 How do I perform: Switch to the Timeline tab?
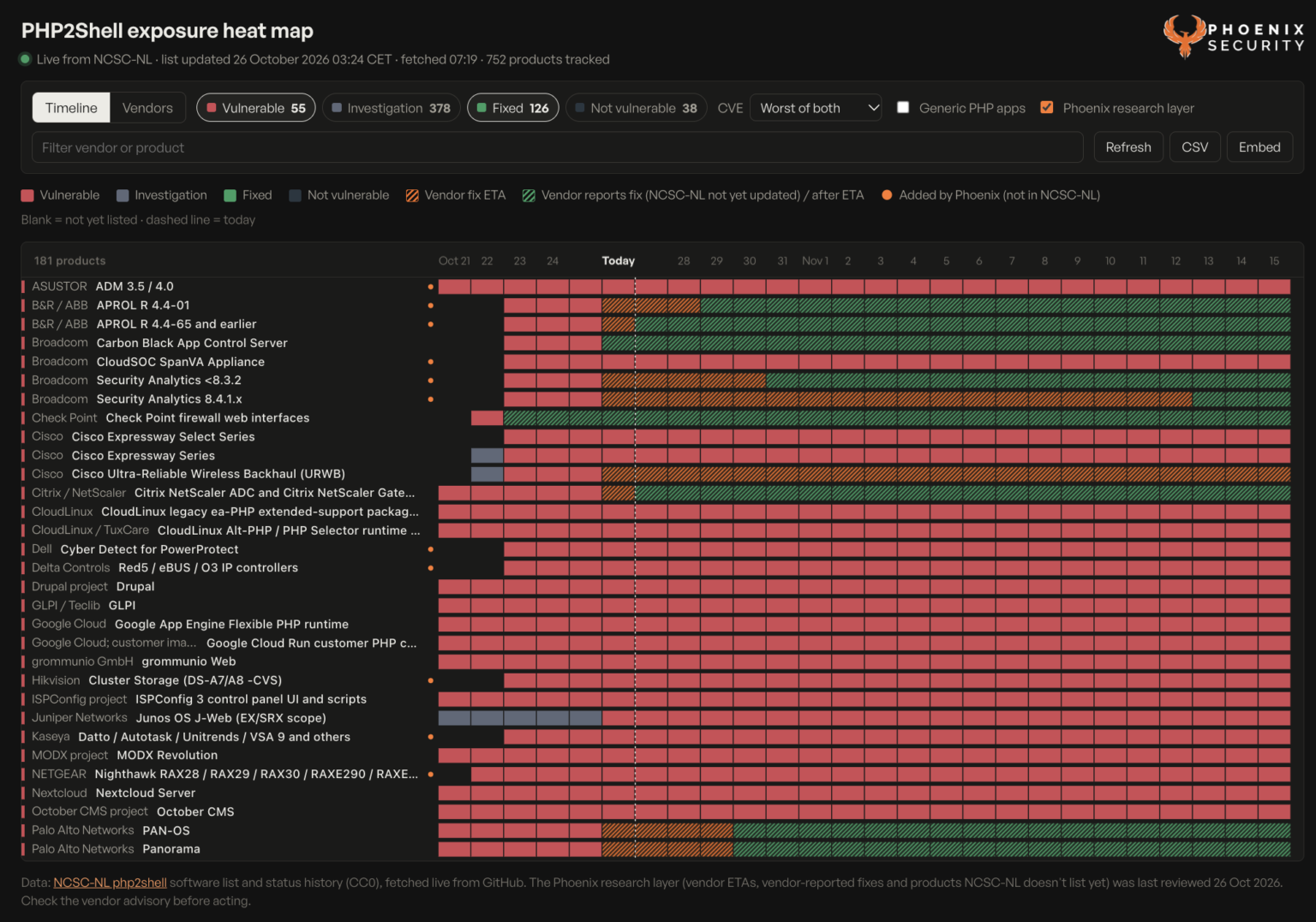[71, 108]
